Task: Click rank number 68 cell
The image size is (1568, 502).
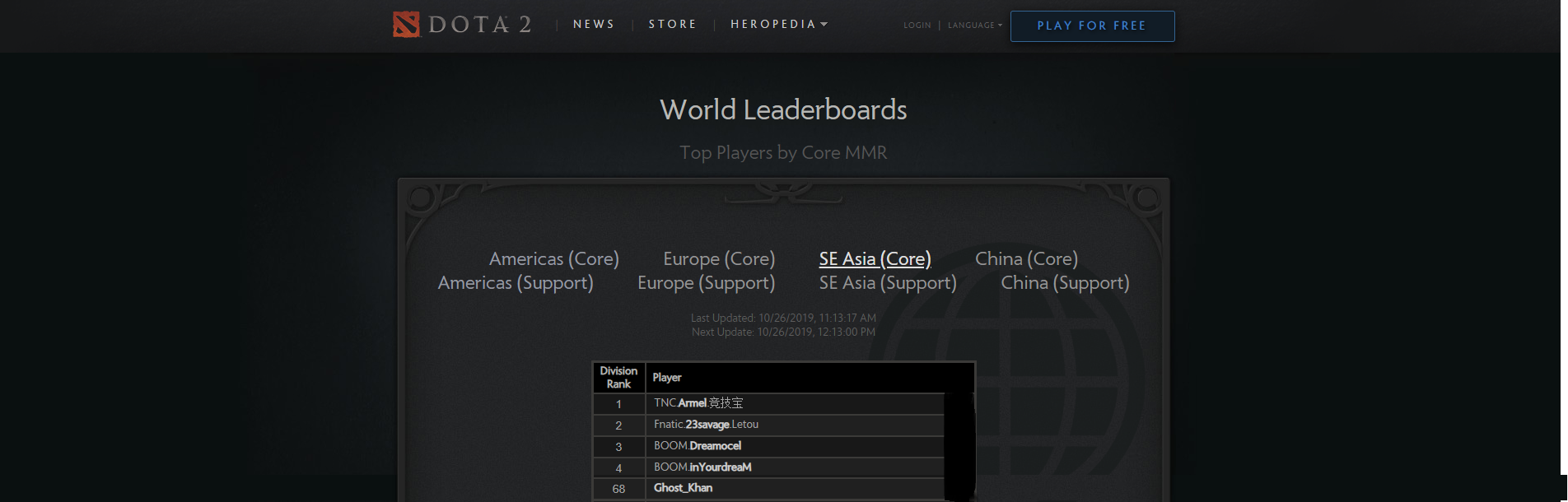Action: coord(618,489)
